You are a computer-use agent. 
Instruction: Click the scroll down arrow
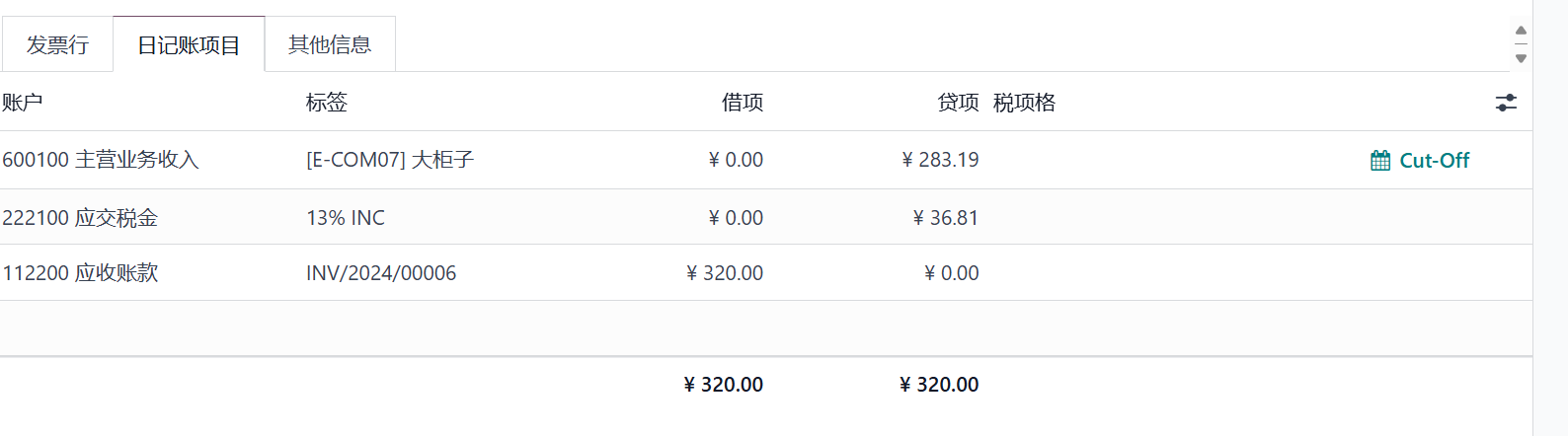[x=1521, y=58]
